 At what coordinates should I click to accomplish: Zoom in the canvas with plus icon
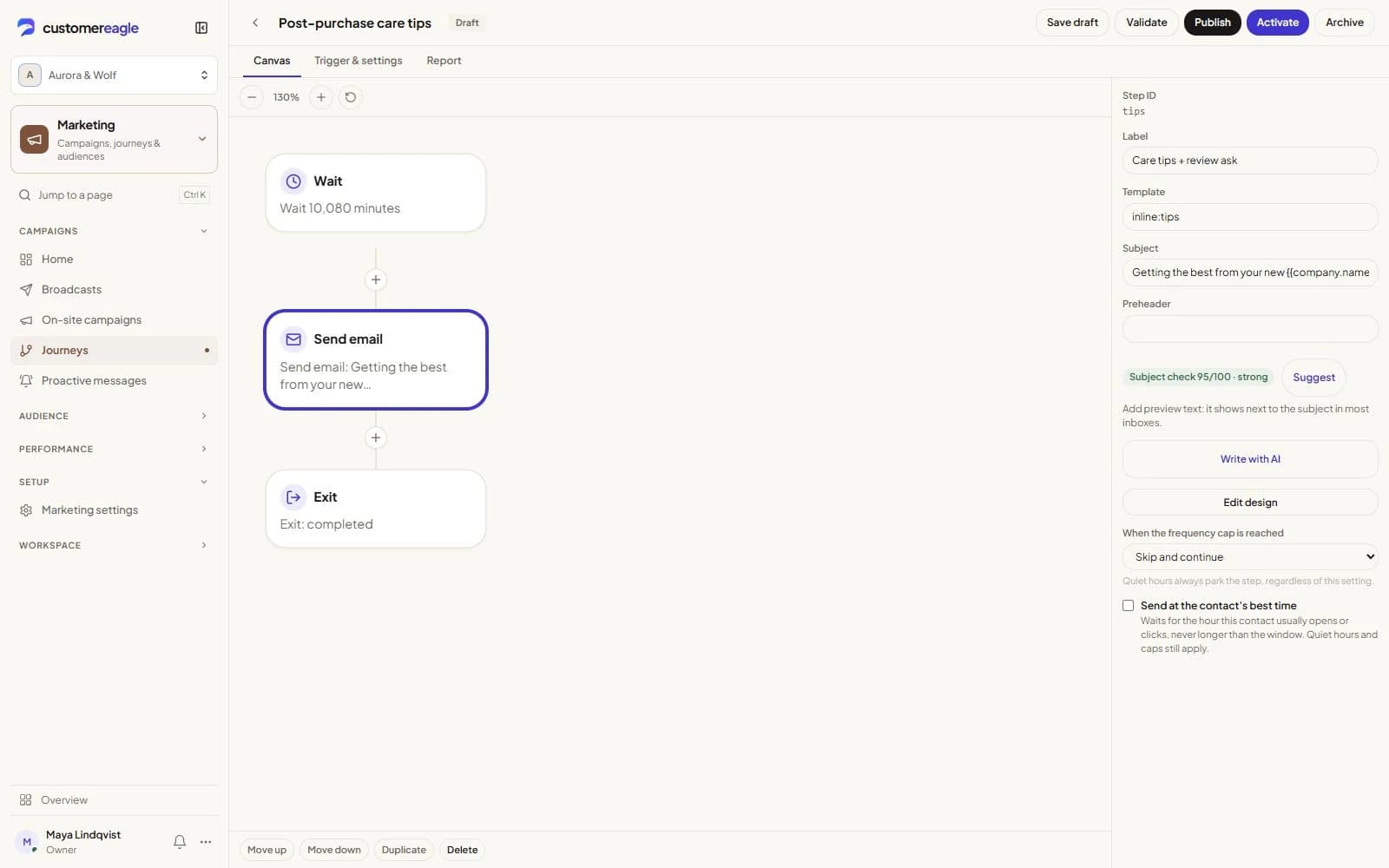pyautogui.click(x=321, y=97)
